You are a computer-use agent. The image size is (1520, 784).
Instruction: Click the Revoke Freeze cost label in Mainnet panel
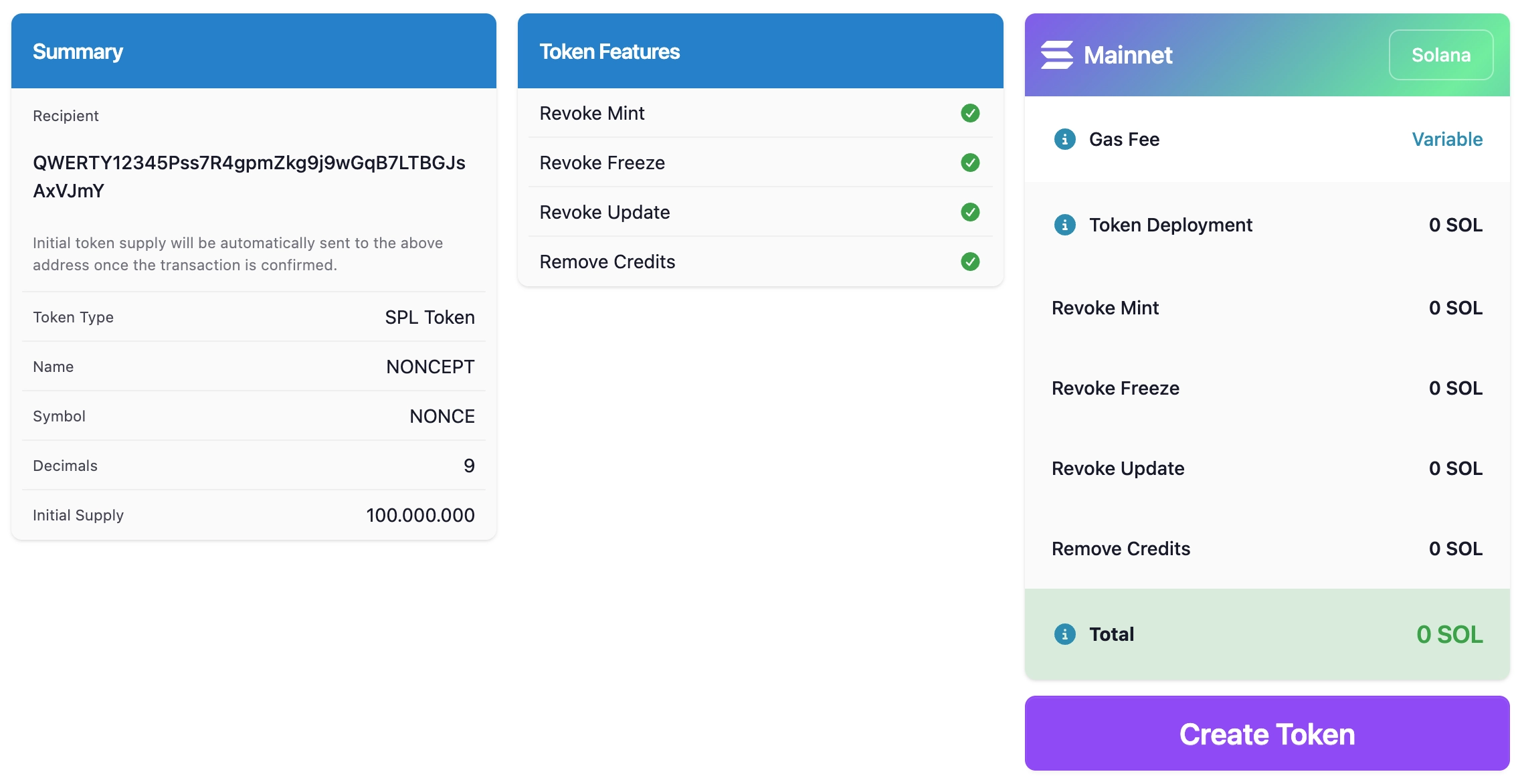click(1115, 388)
